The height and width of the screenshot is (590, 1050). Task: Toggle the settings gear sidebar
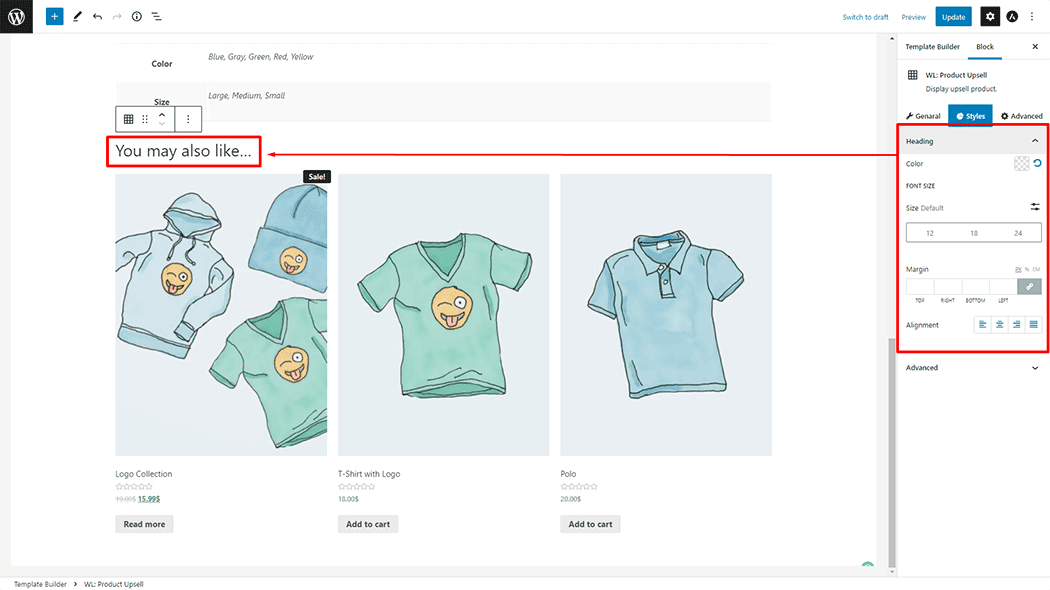[x=989, y=17]
